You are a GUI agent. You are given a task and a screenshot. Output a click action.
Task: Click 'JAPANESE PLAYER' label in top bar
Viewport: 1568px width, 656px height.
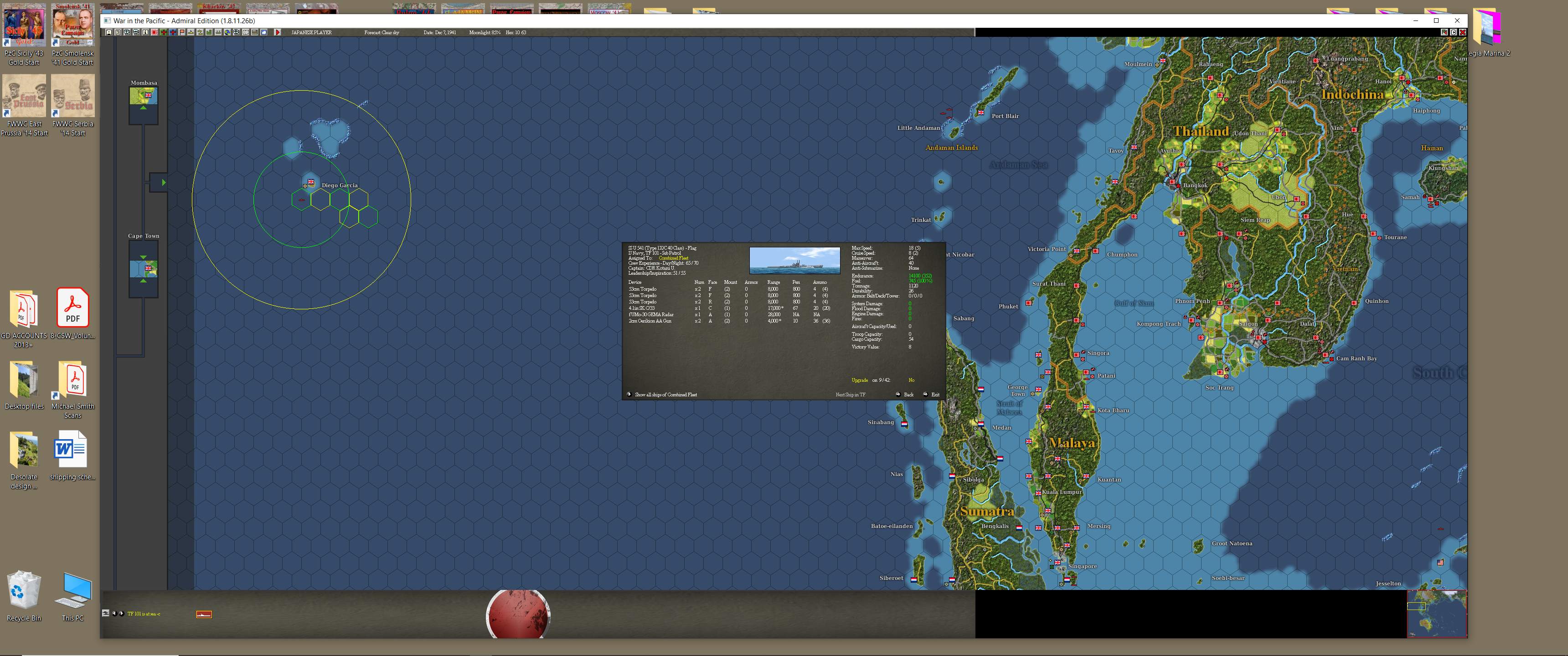(312, 32)
